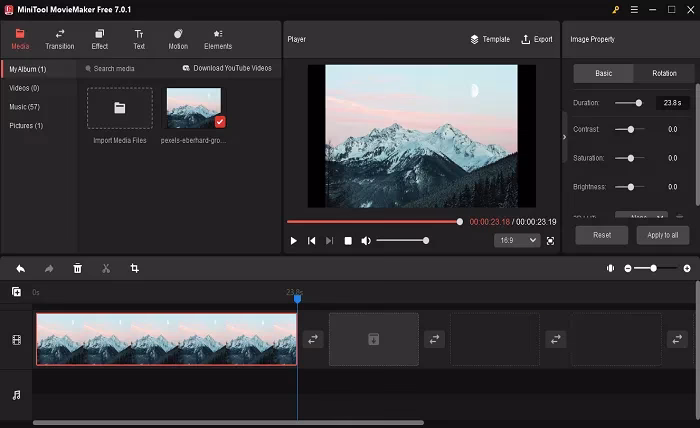Delete the selected clip with trash icon
The image size is (700, 428).
click(x=77, y=268)
